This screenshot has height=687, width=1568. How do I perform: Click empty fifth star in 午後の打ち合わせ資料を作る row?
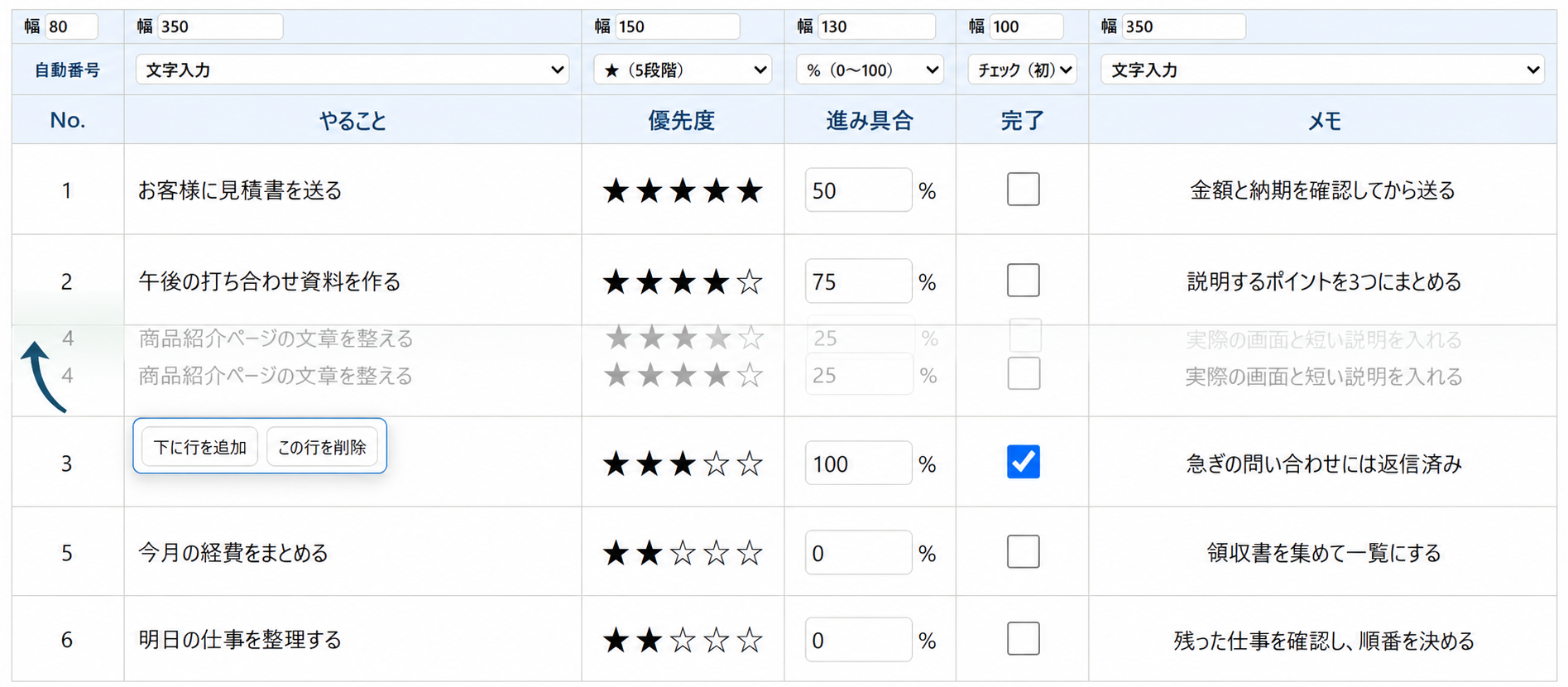pos(750,282)
